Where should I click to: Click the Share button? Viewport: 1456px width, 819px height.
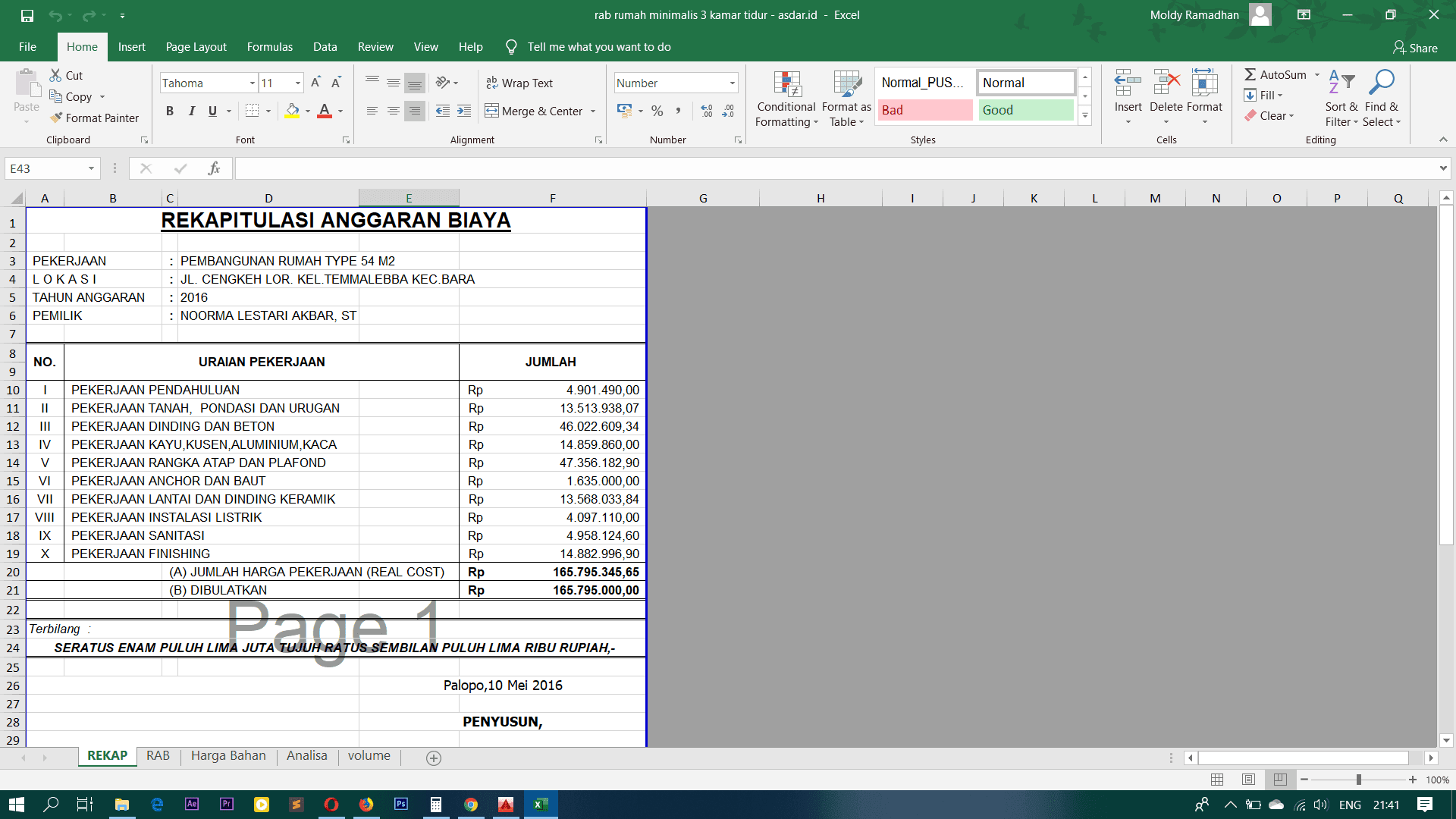click(1415, 48)
